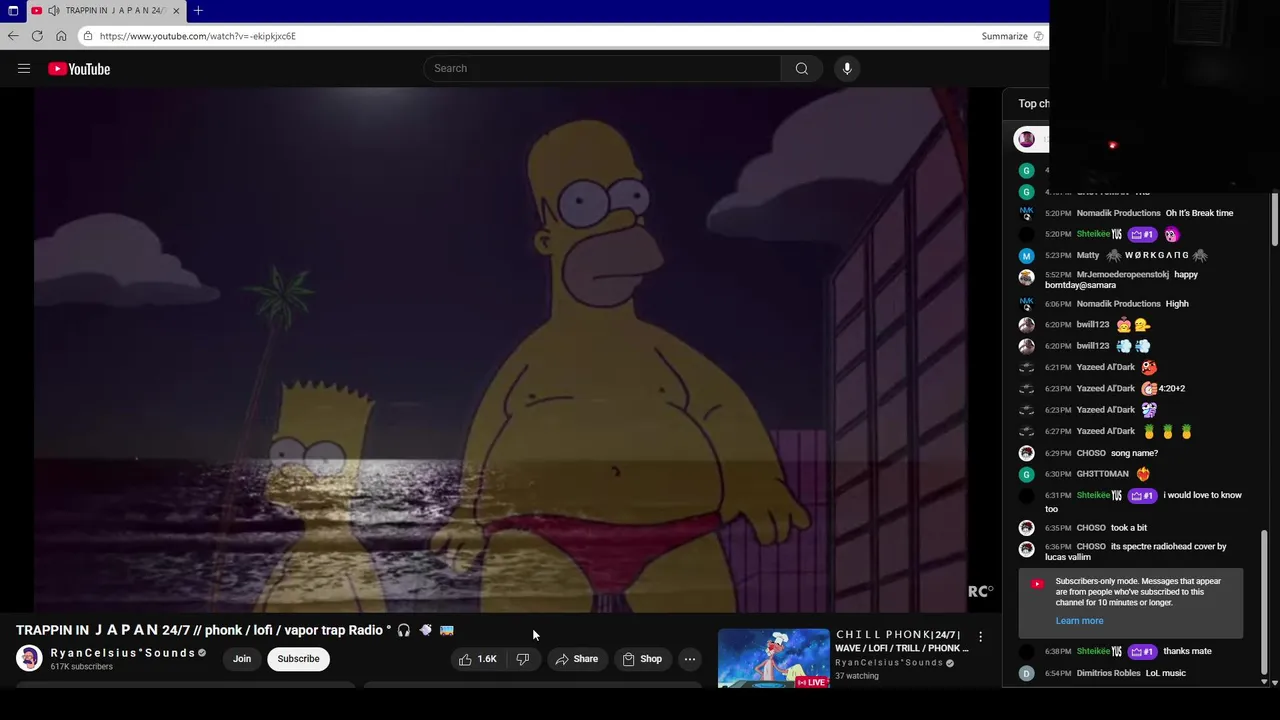Open the browser home page icon
The height and width of the screenshot is (720, 1280).
point(61,36)
